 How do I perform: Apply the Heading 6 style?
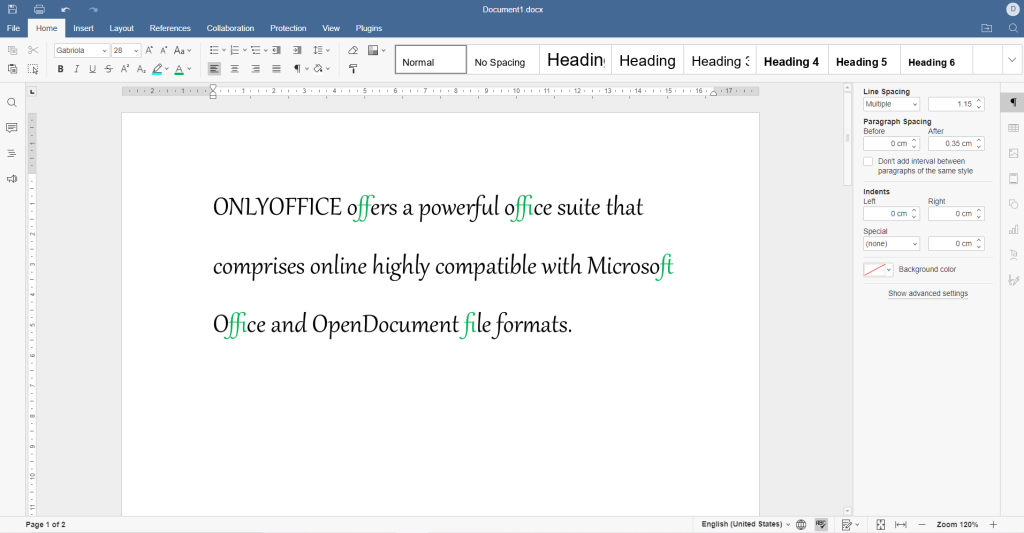pos(936,59)
